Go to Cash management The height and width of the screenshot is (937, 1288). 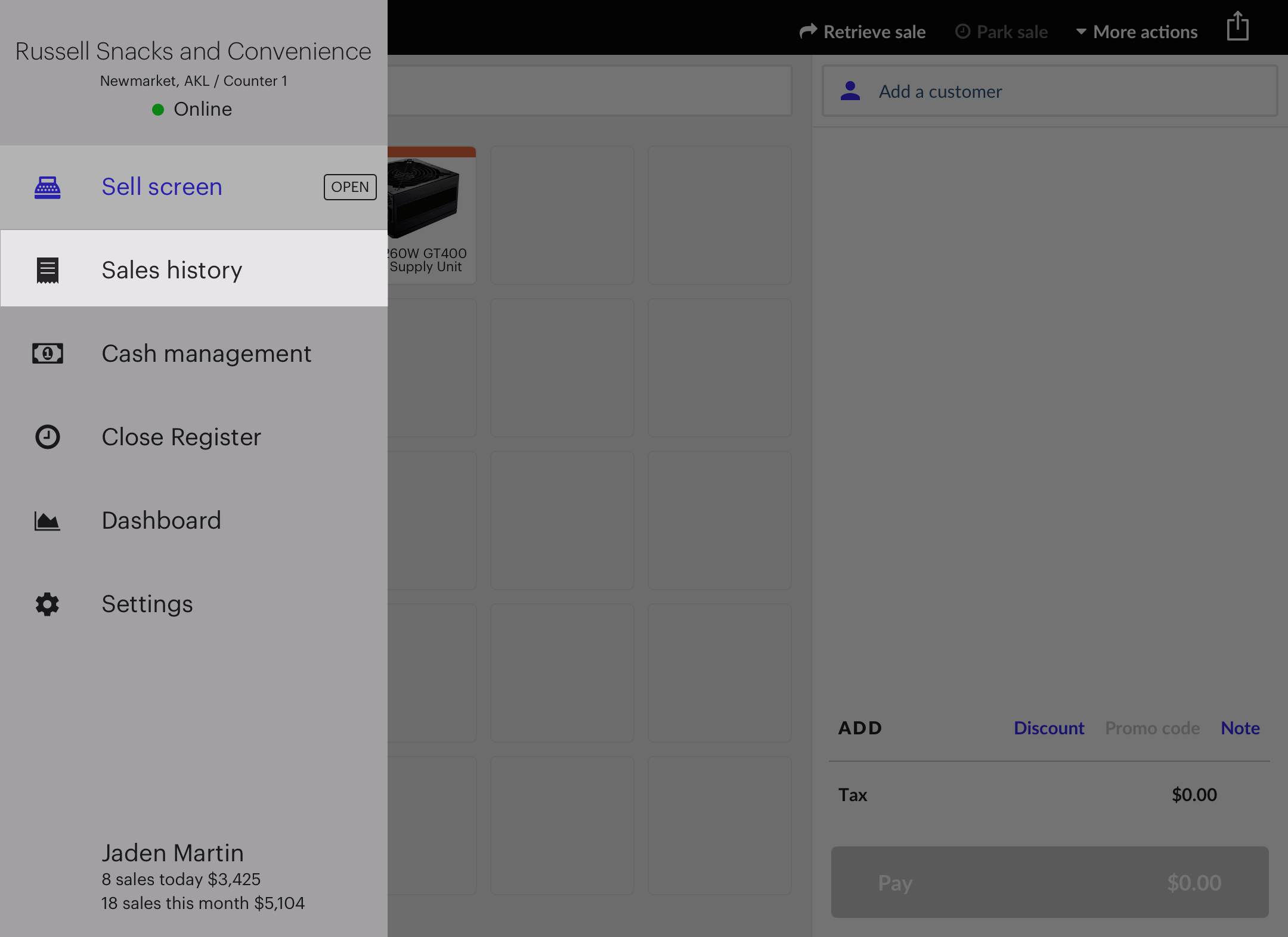click(x=206, y=353)
